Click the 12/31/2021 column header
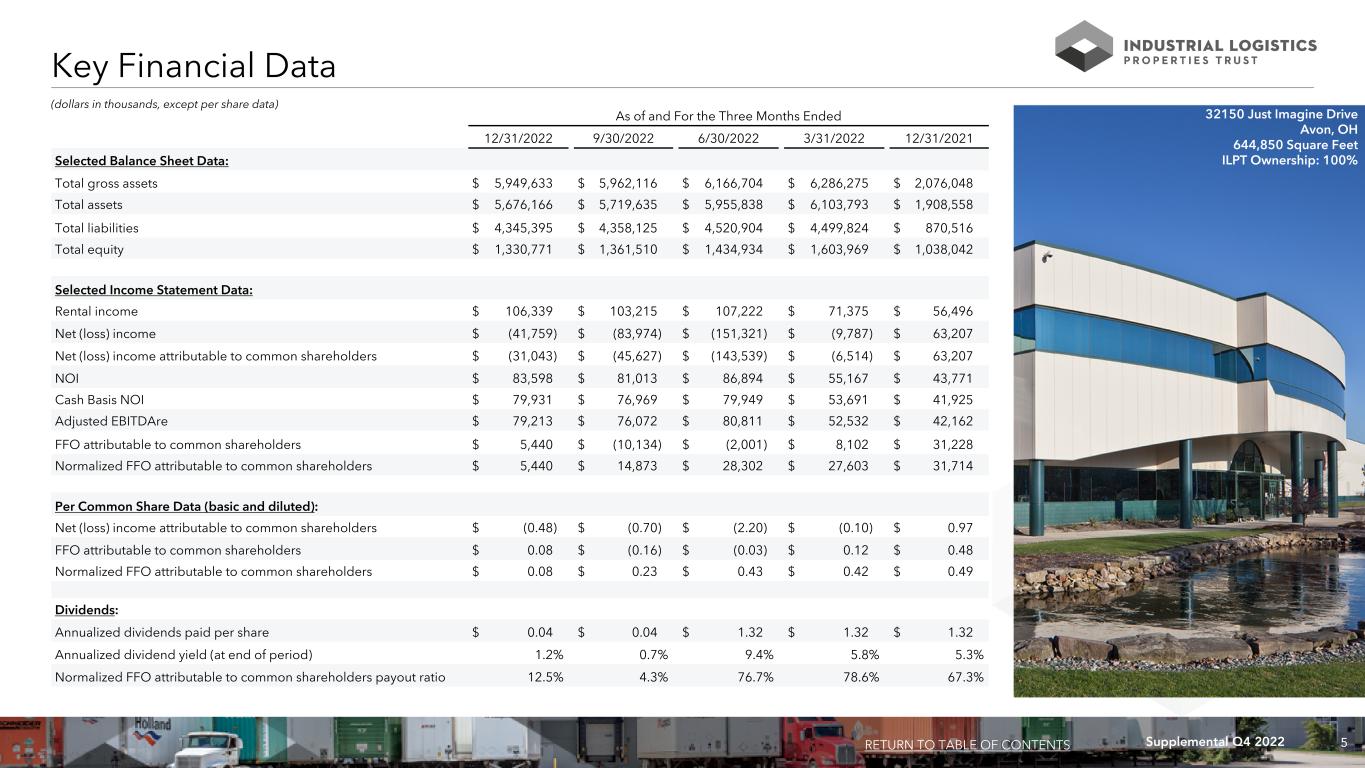 coord(937,138)
